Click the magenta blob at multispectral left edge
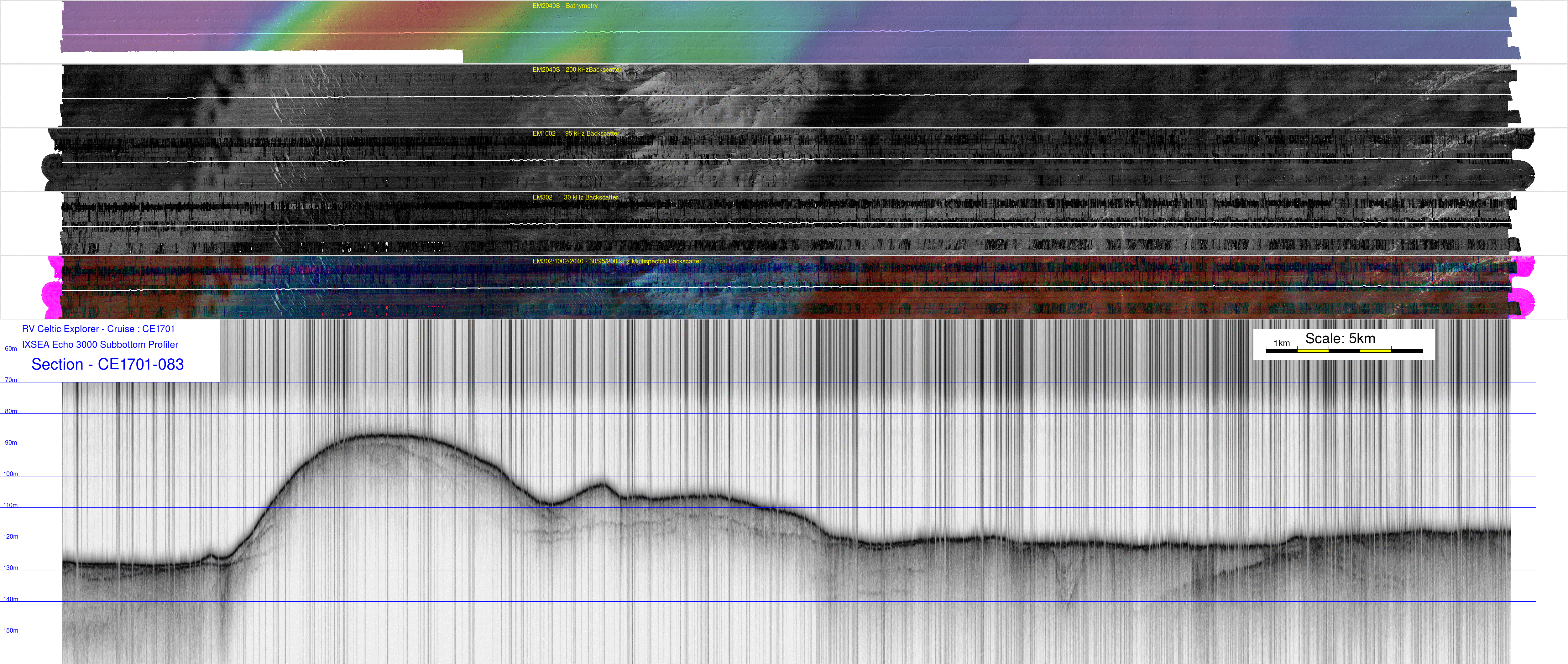The image size is (1568, 664). pos(52,295)
